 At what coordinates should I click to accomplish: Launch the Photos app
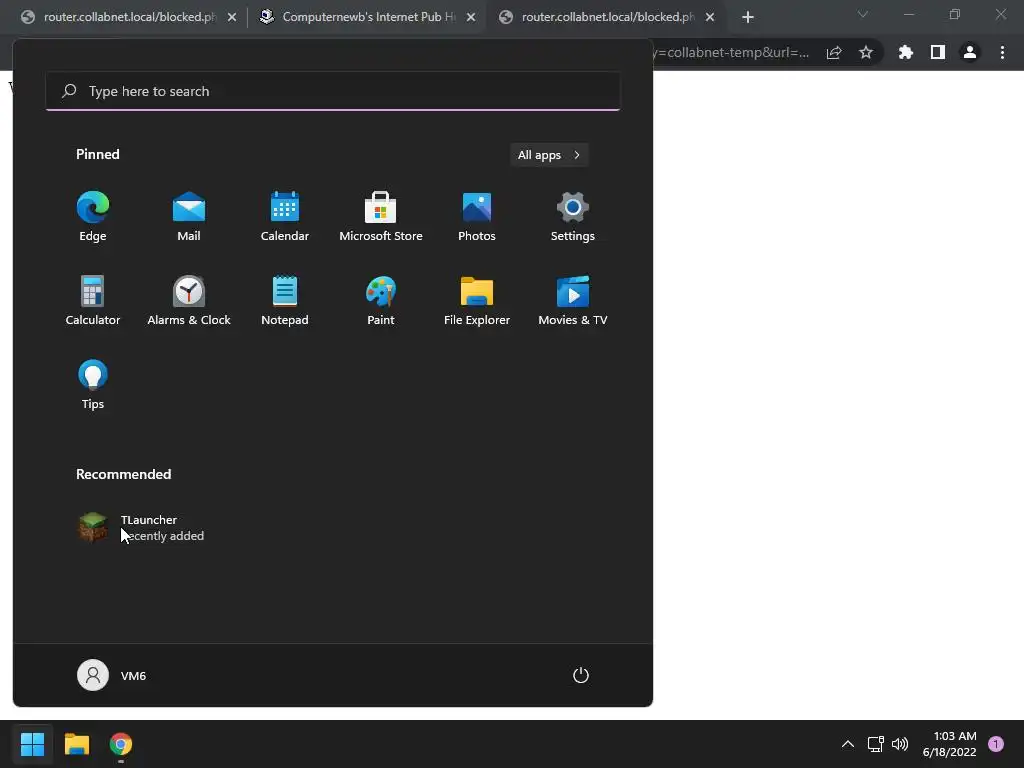pos(477,217)
